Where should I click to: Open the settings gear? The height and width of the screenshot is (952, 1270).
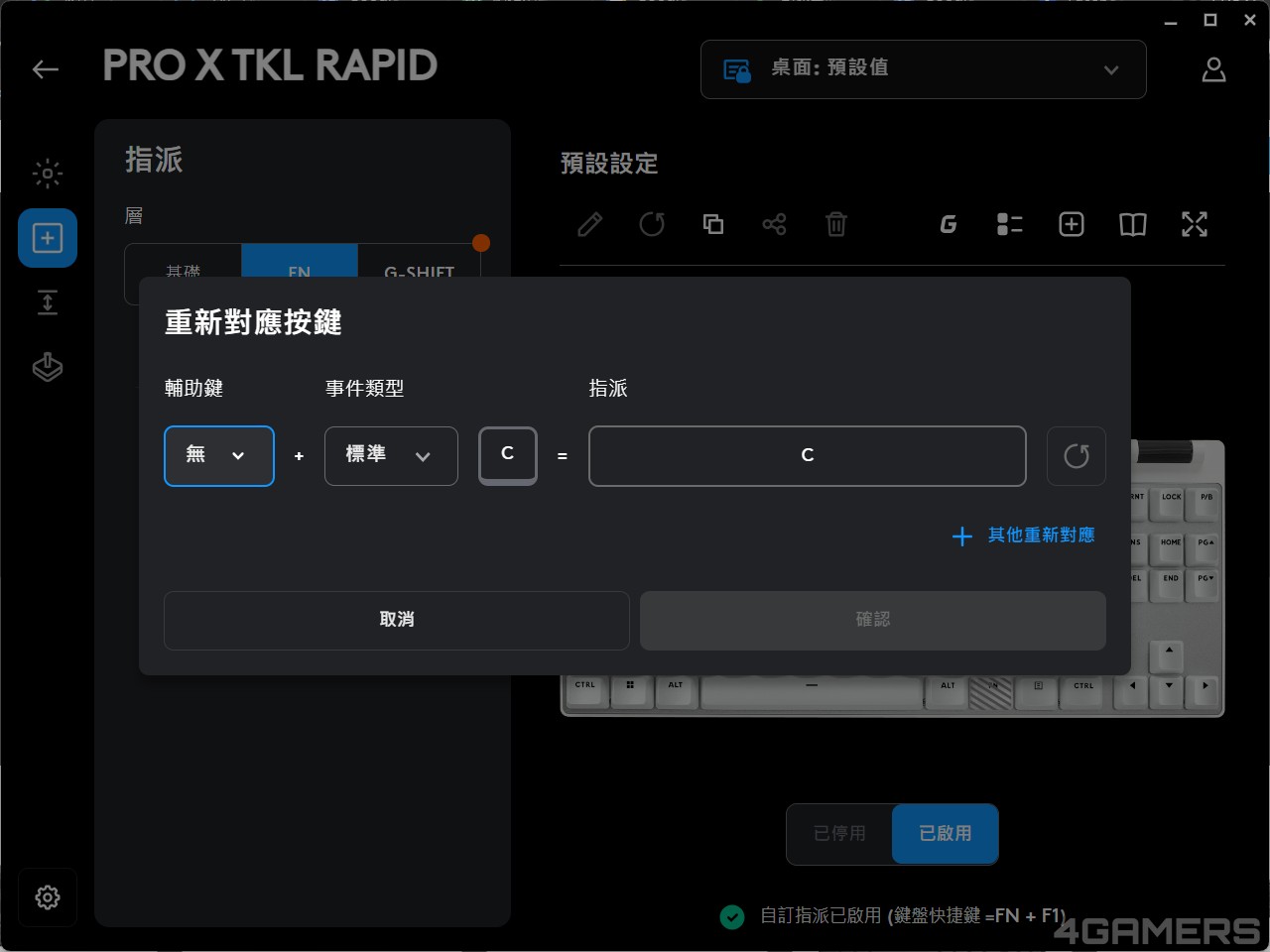47,897
